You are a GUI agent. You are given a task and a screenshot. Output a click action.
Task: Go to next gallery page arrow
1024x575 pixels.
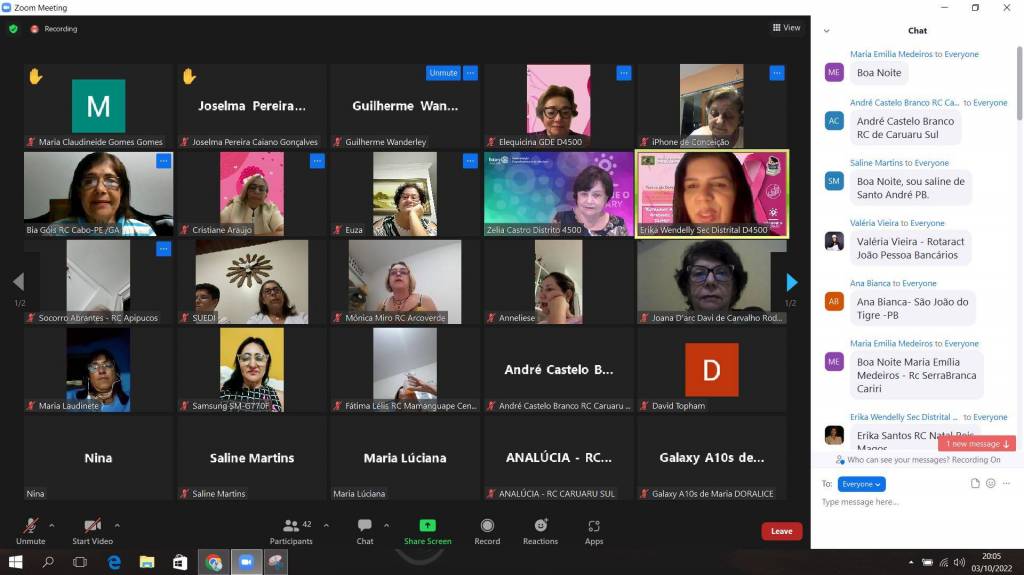pos(791,282)
